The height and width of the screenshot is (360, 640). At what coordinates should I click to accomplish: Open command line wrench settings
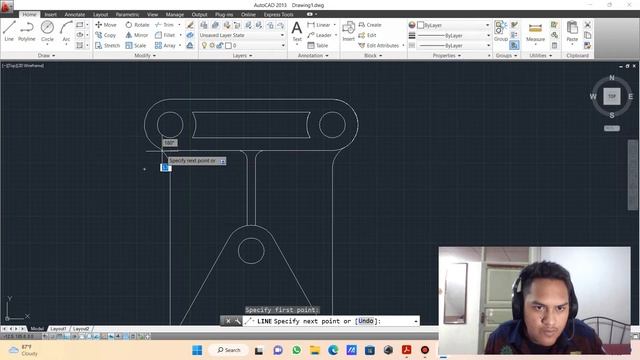[238, 321]
